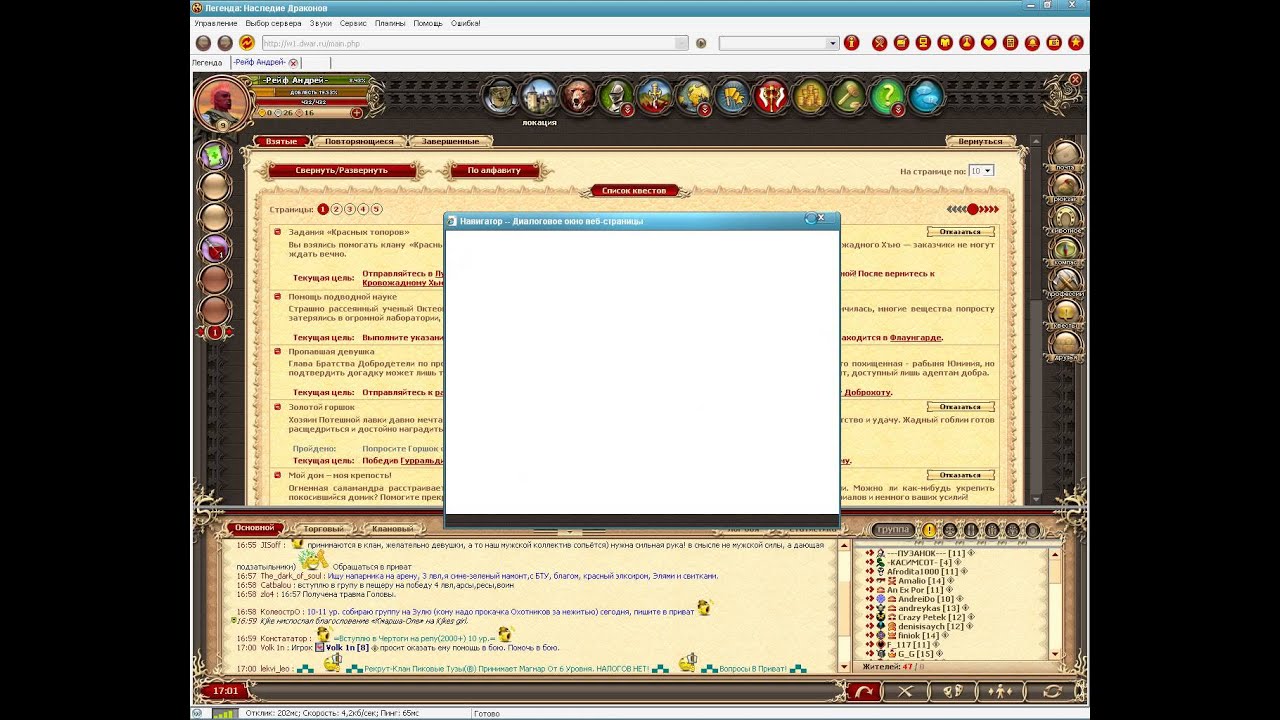Viewport: 1280px width, 720px height.
Task: Click the Свернуть/Развернуть button
Action: 342,170
